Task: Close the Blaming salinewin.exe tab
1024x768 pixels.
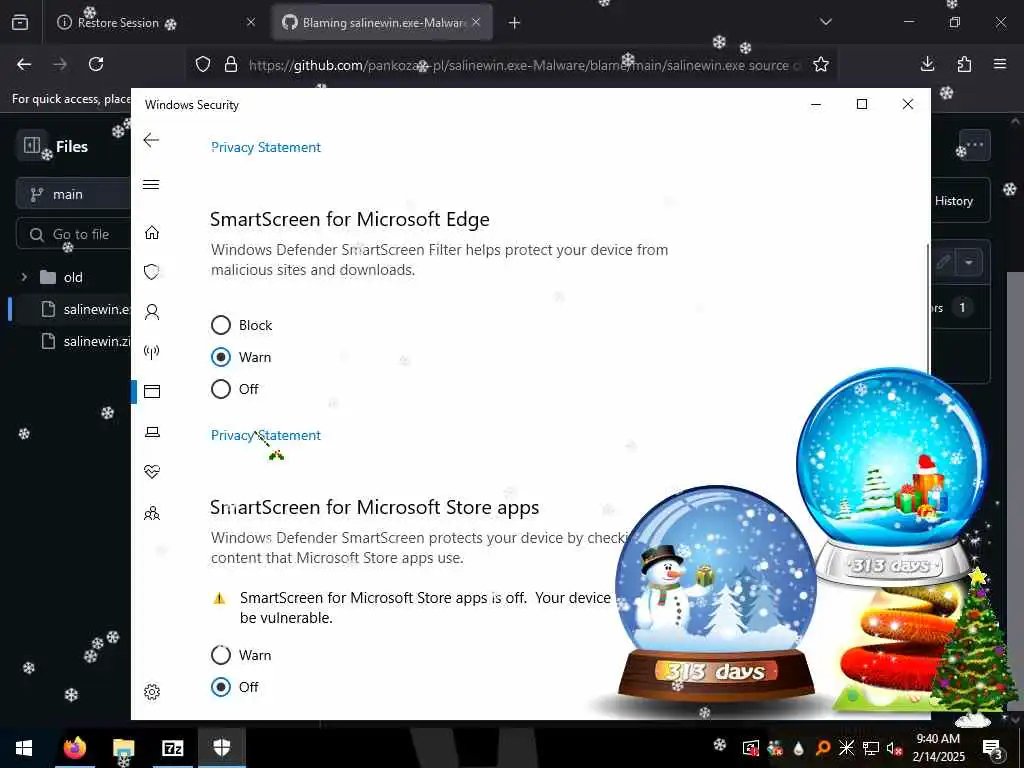Action: [476, 23]
